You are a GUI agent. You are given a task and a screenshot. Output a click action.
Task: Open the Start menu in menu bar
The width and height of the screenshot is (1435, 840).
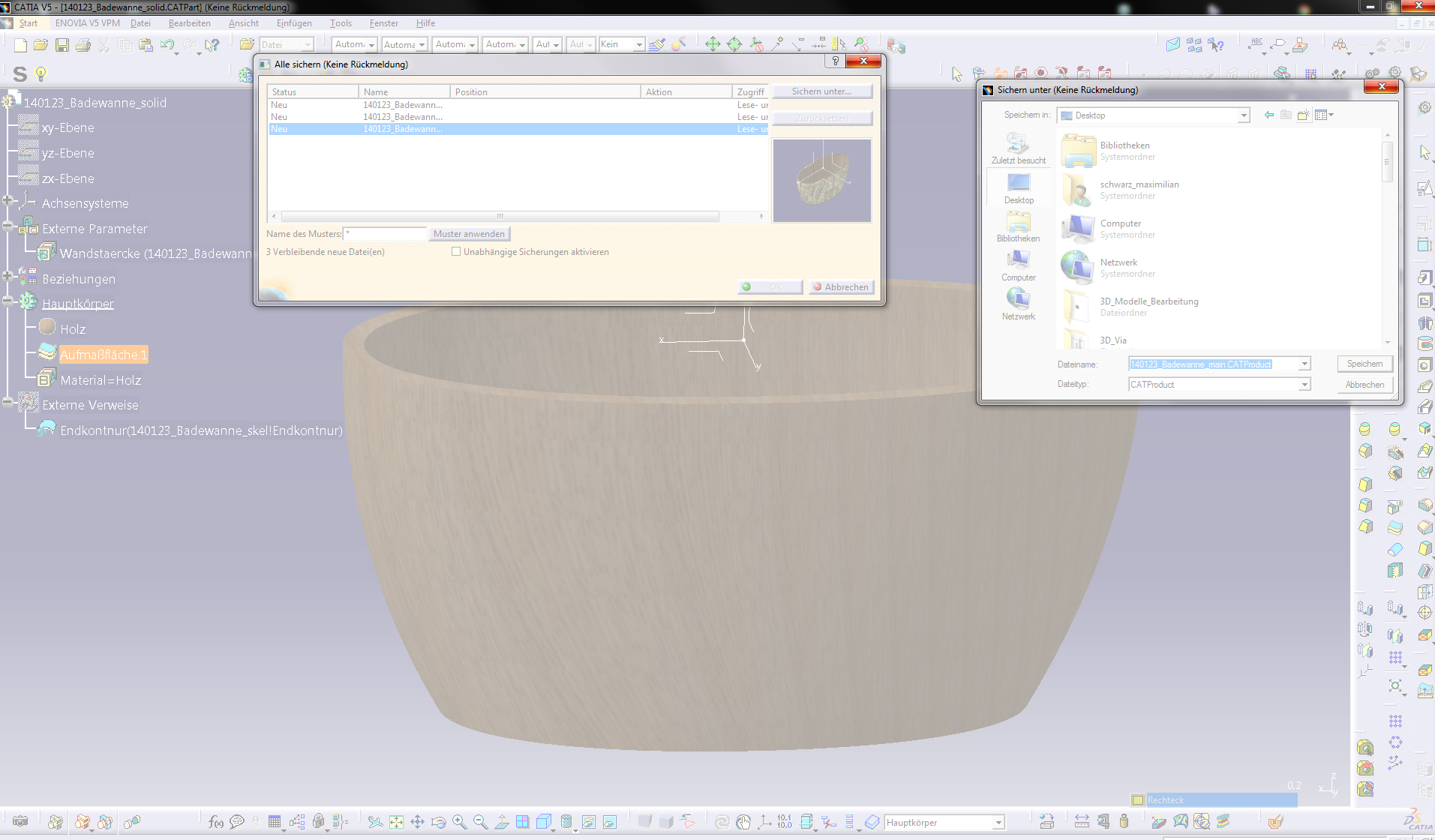click(x=29, y=23)
